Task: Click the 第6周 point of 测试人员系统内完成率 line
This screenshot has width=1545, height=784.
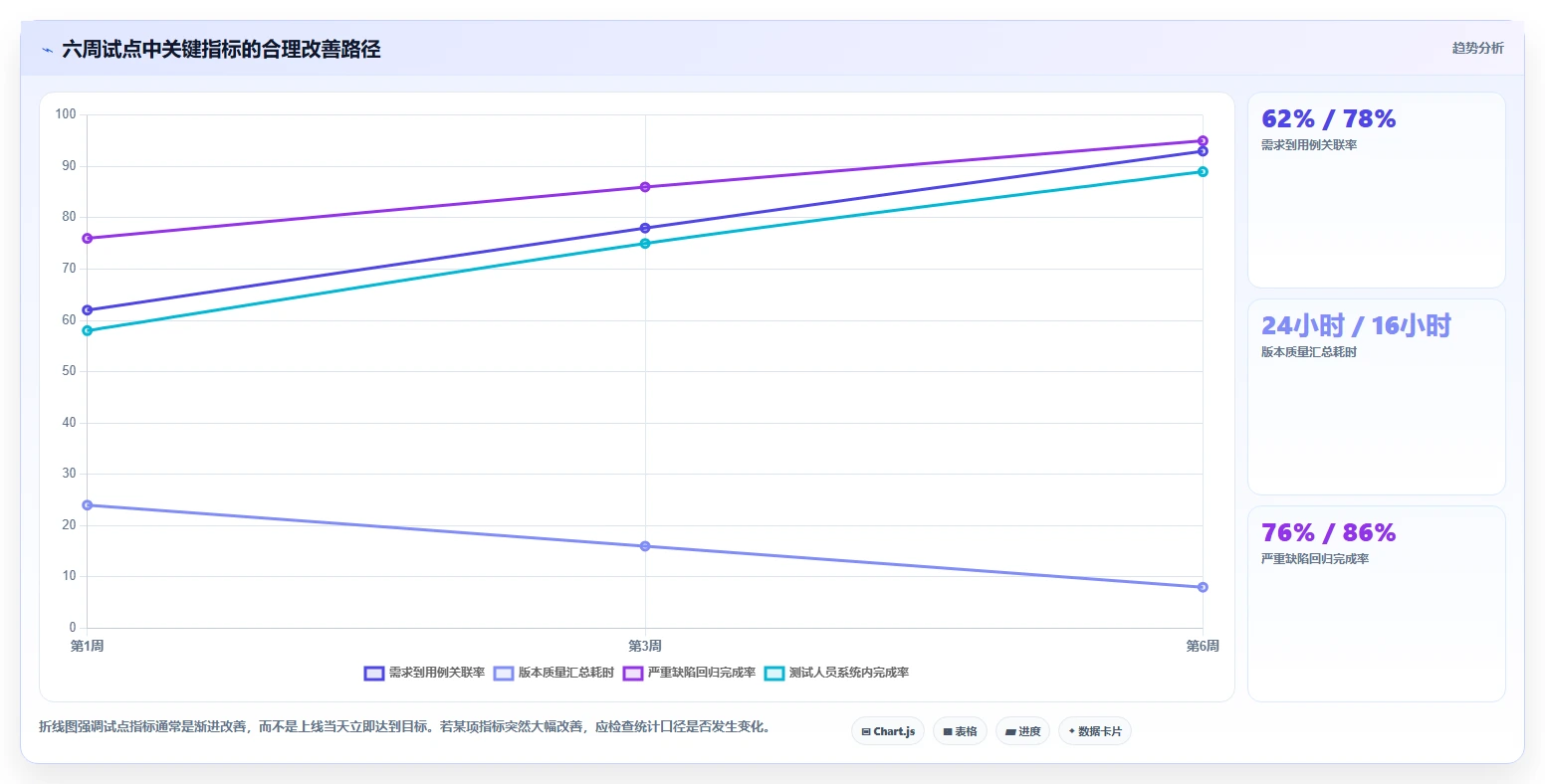Action: (1203, 172)
